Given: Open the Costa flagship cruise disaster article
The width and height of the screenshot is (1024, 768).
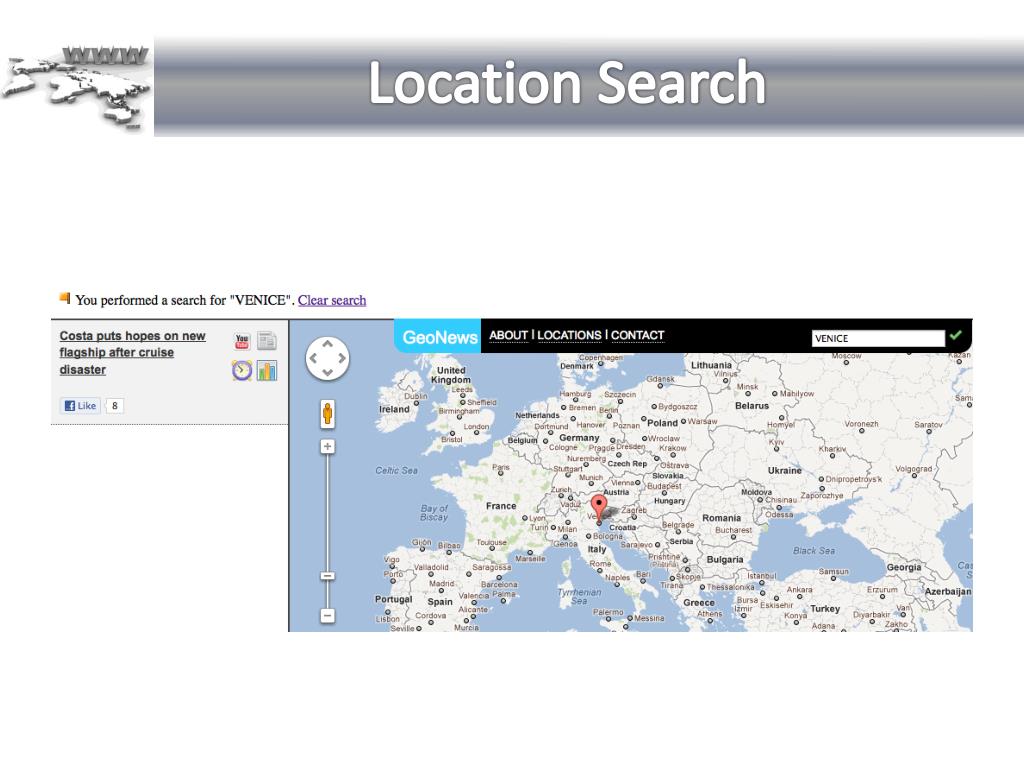Looking at the screenshot, I should pyautogui.click(x=133, y=353).
